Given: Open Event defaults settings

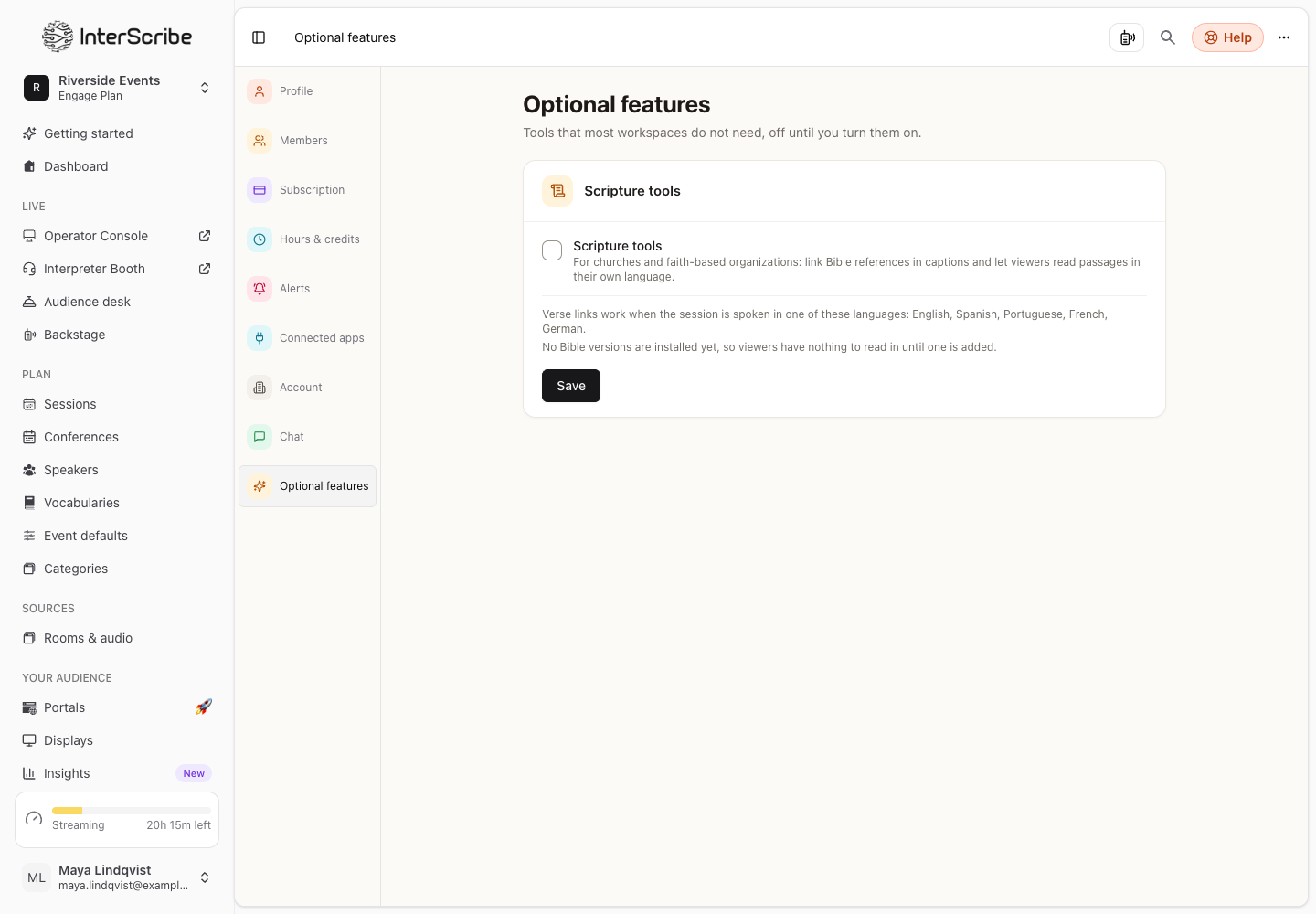Looking at the screenshot, I should pyautogui.click(x=117, y=536).
